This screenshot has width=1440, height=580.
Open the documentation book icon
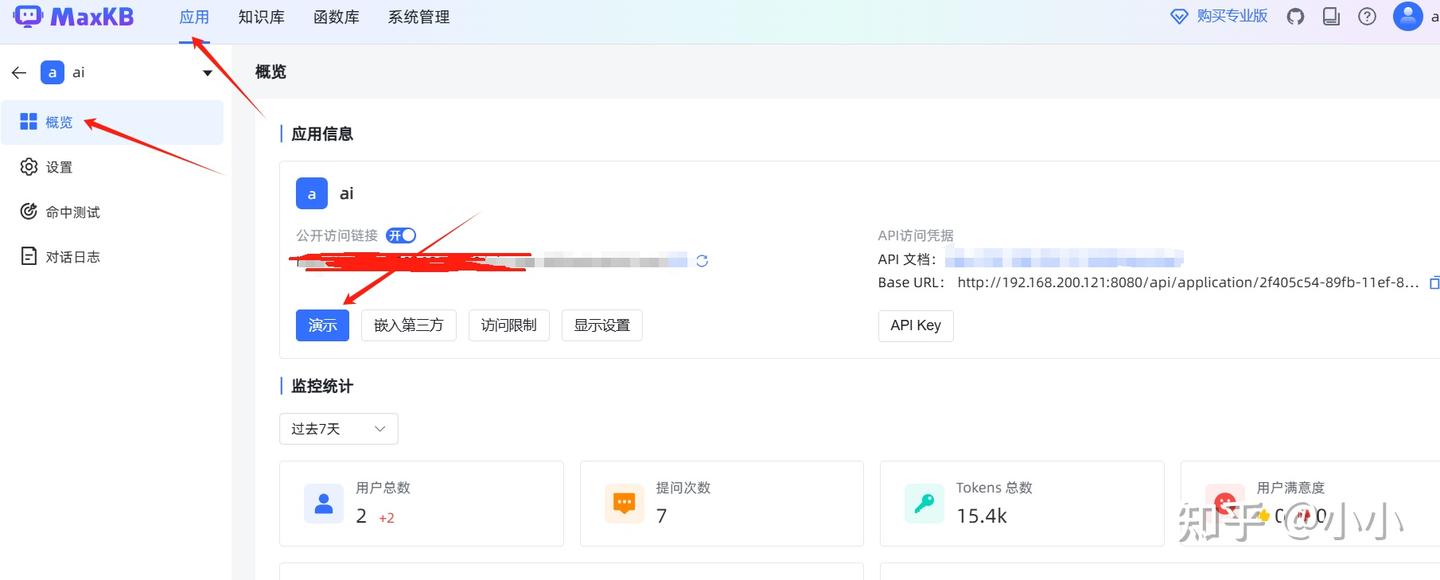(x=1331, y=16)
